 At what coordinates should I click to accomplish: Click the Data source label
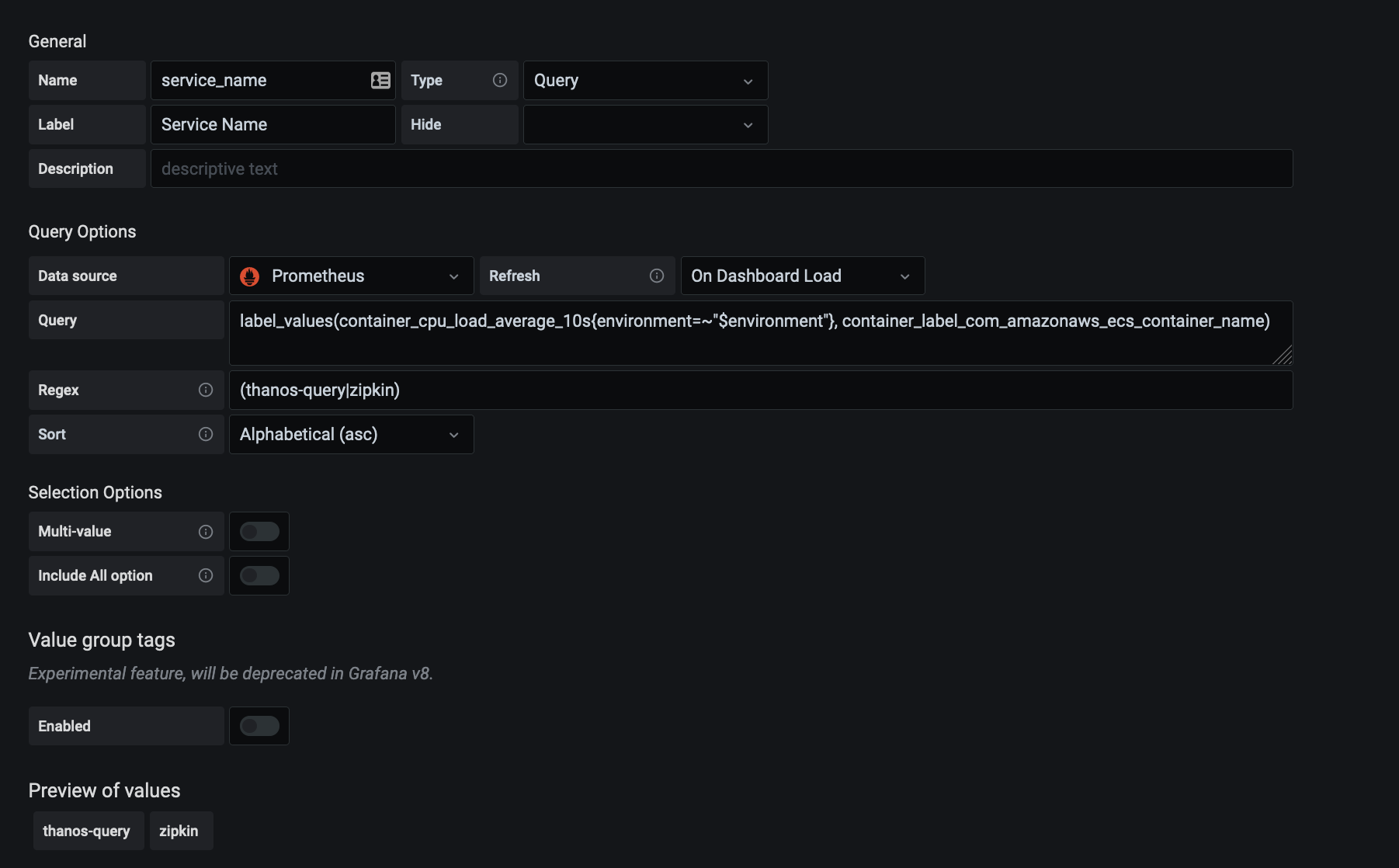[126, 276]
